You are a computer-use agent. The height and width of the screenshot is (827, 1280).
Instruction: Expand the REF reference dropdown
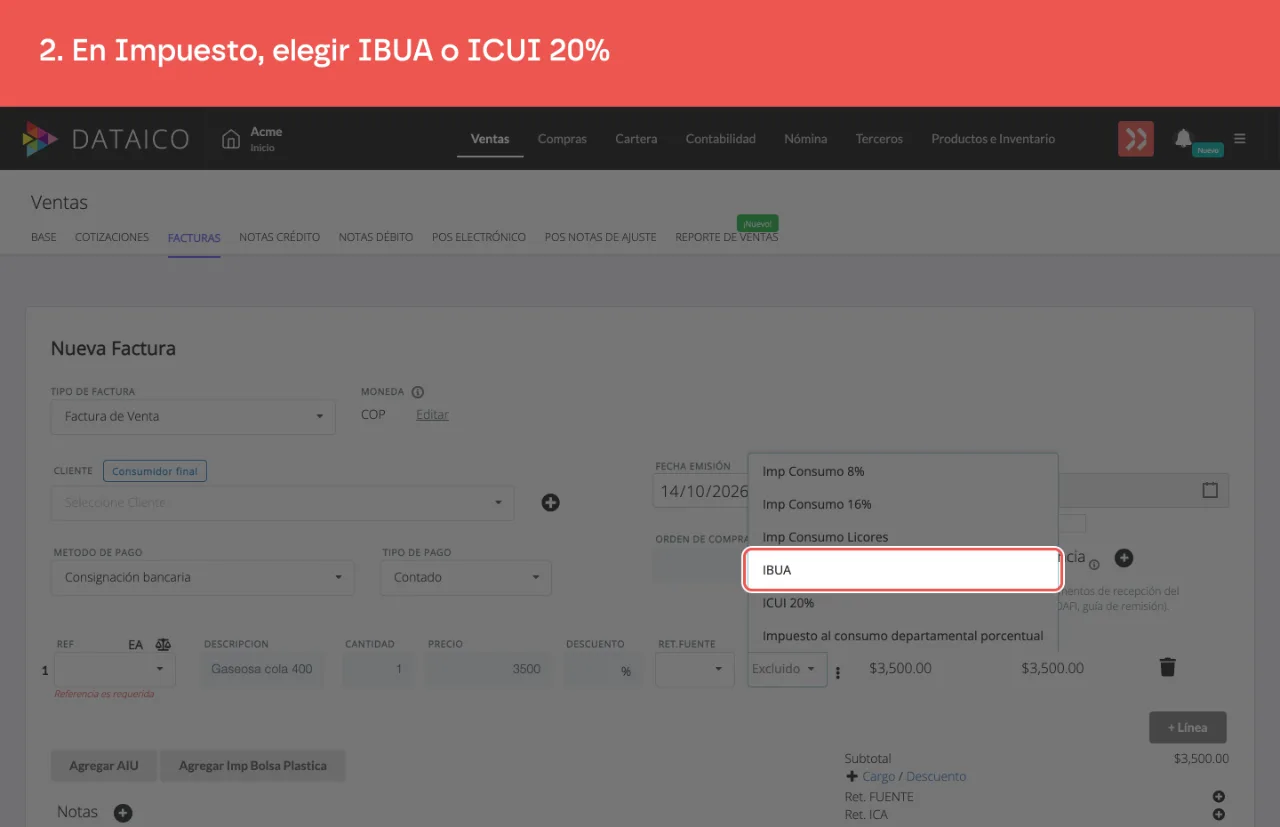tap(116, 669)
